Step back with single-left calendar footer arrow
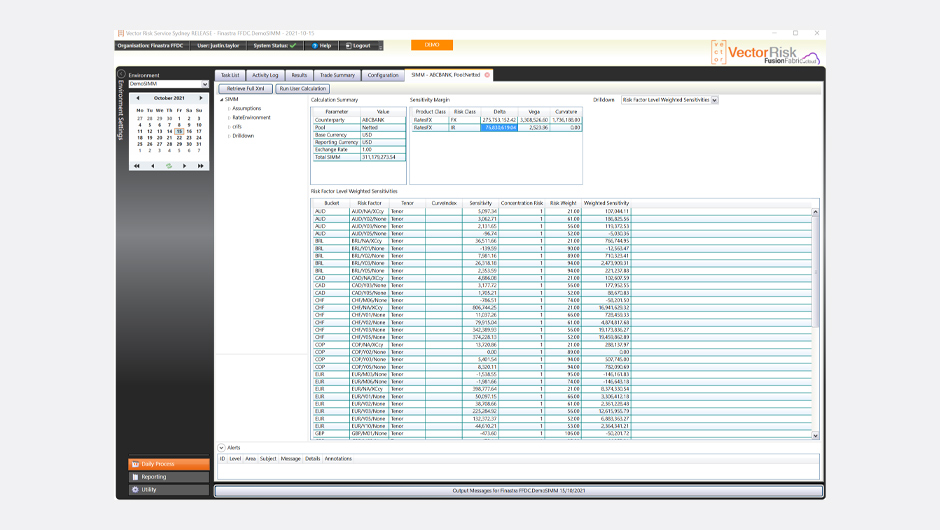The image size is (940, 530). [153, 166]
